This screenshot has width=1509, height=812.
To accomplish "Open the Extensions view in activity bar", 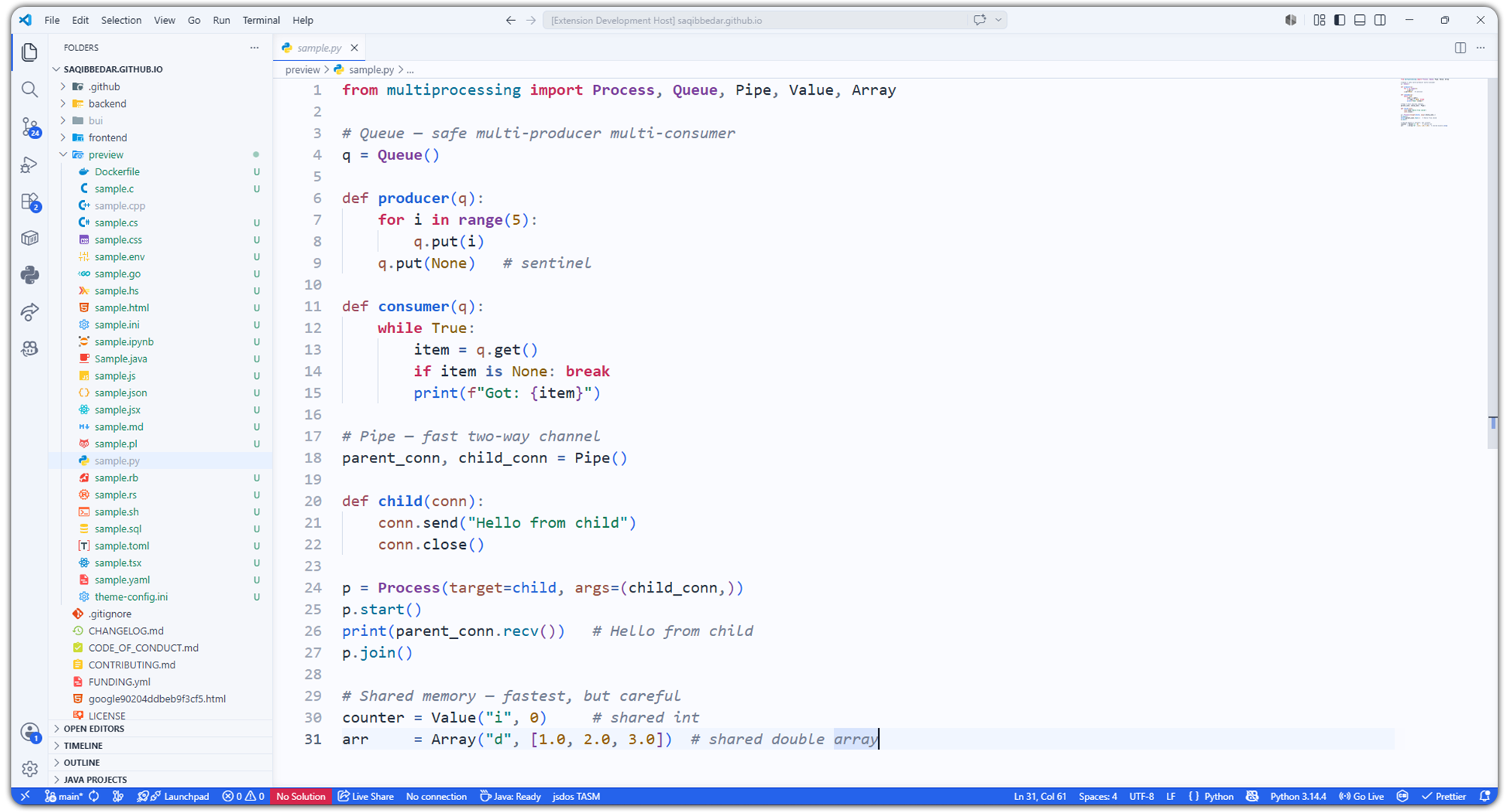I will point(30,201).
